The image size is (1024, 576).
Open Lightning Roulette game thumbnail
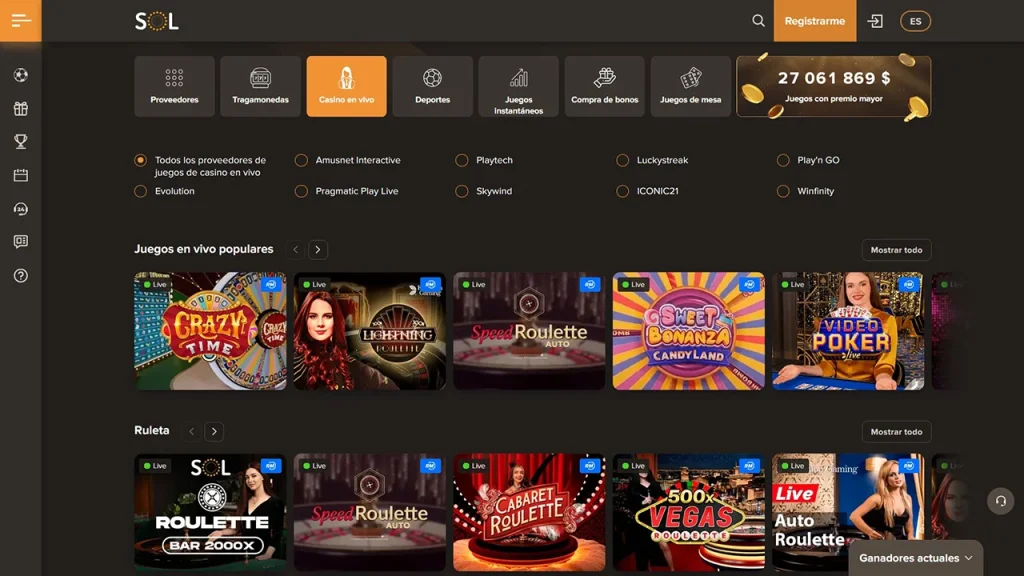point(370,331)
